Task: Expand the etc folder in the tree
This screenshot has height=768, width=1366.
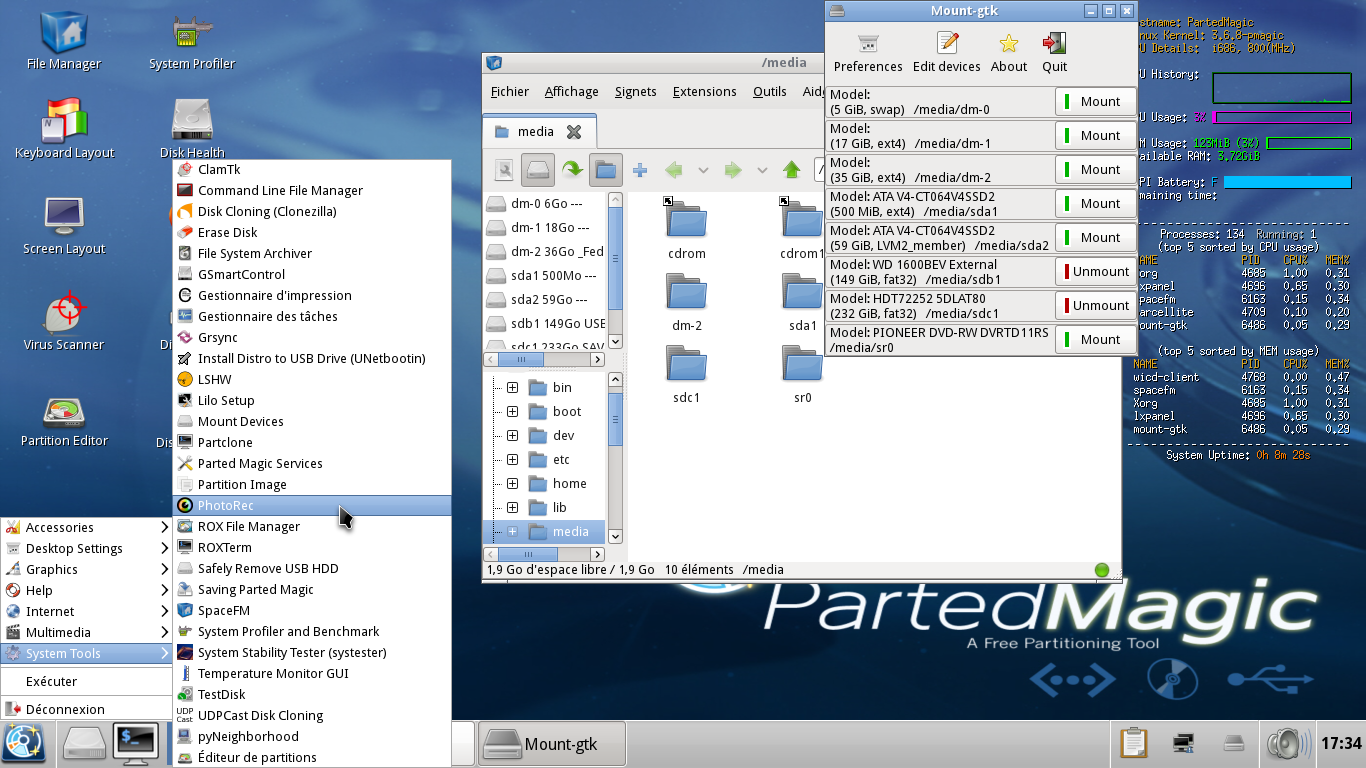Action: tap(512, 459)
